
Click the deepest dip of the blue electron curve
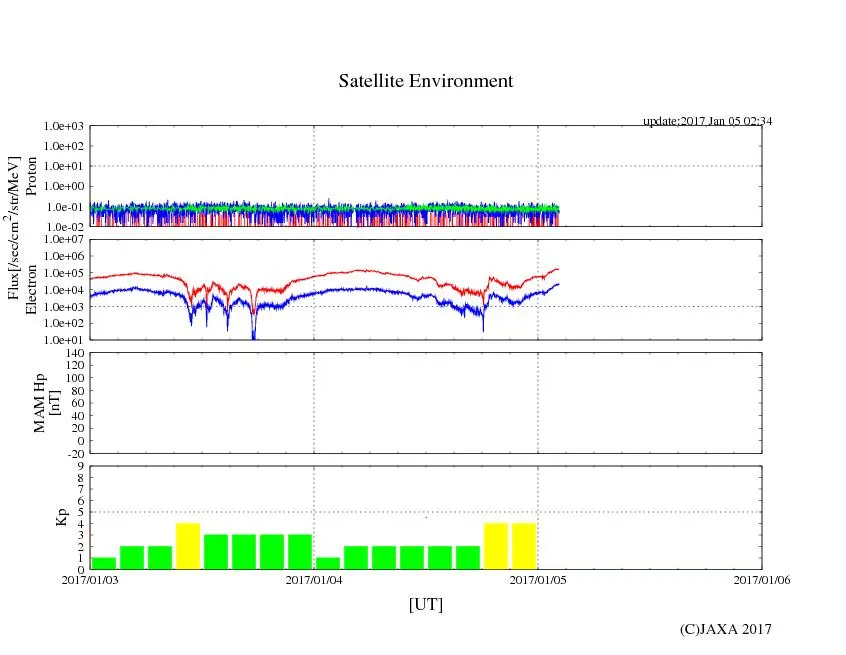[253, 336]
